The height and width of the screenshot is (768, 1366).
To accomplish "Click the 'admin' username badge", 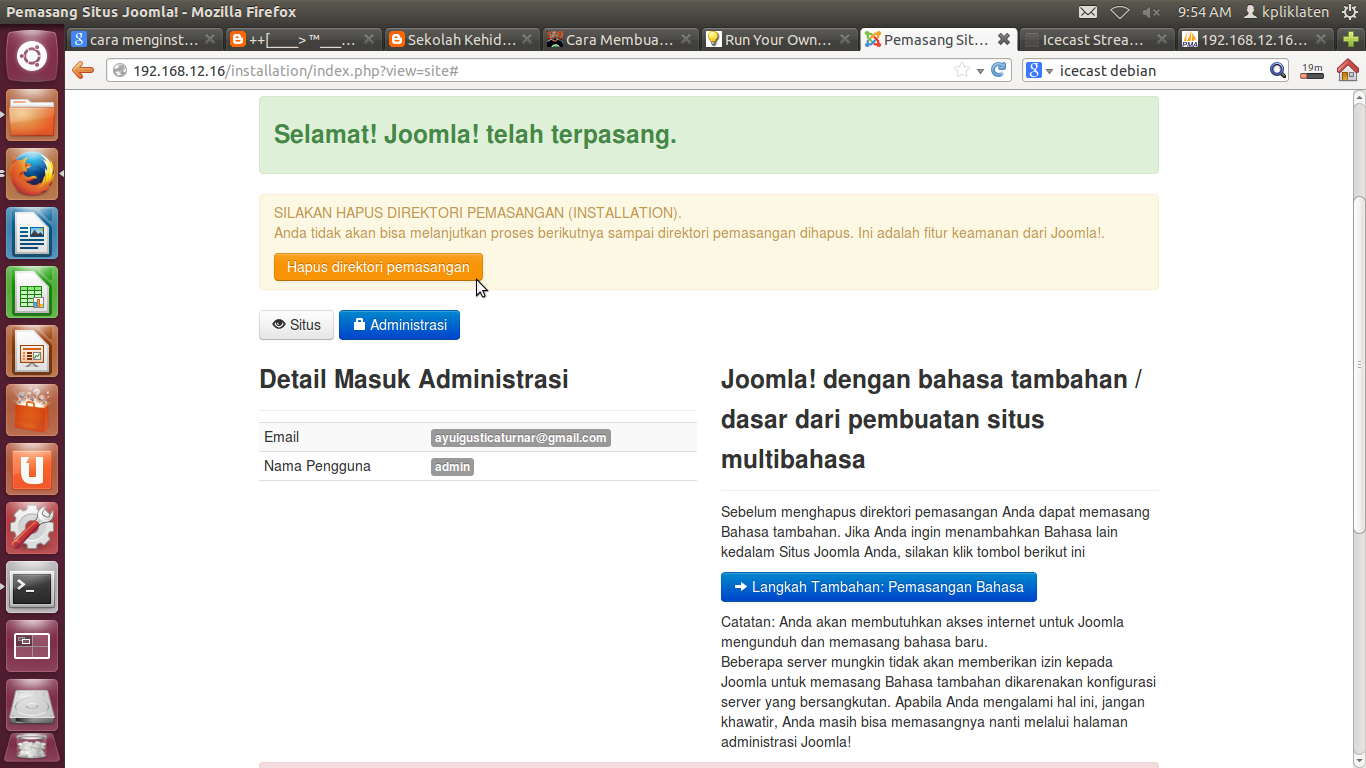I will click(x=452, y=467).
